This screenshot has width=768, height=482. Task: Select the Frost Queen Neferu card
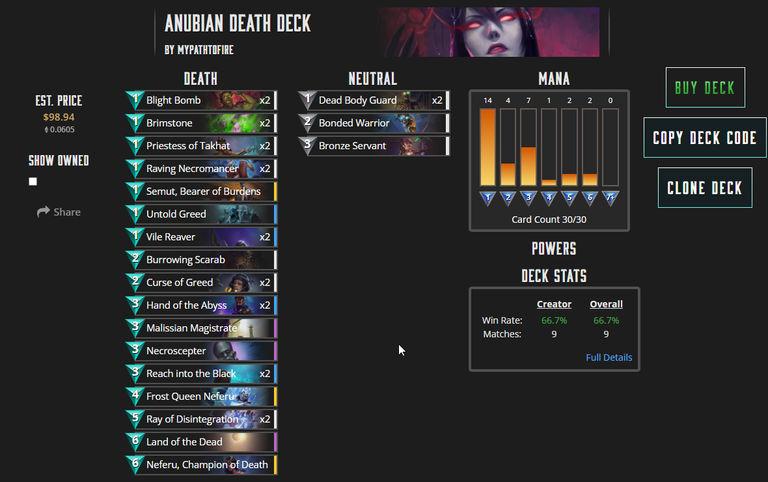click(x=201, y=396)
